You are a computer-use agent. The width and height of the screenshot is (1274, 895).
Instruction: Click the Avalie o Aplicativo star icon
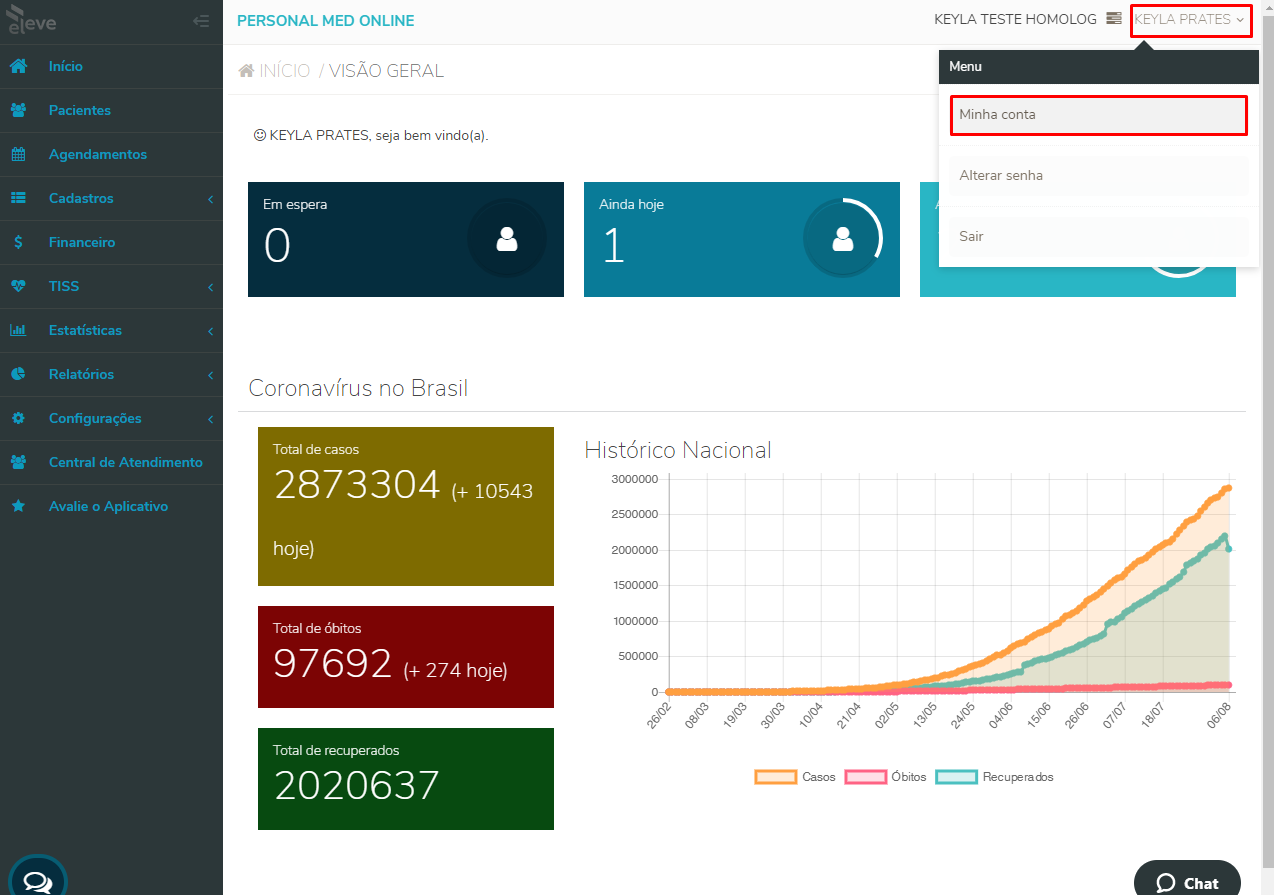tap(18, 506)
